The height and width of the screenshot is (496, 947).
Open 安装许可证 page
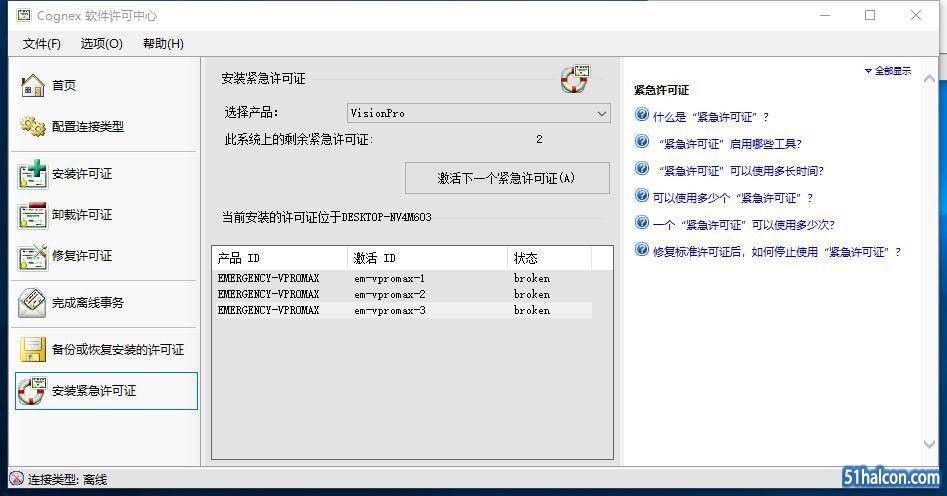[x=82, y=174]
